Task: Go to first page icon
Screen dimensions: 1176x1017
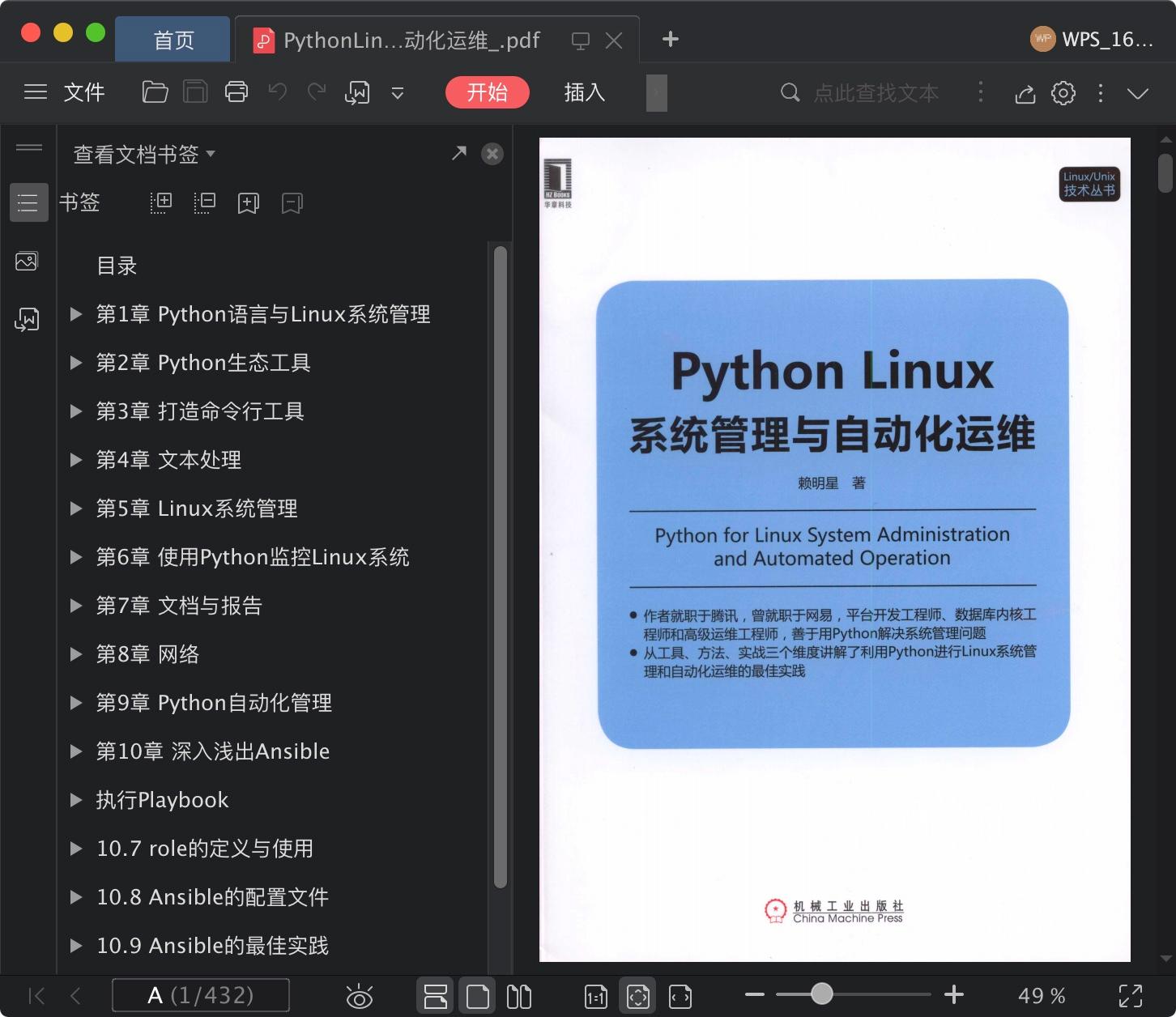Action: point(36,996)
